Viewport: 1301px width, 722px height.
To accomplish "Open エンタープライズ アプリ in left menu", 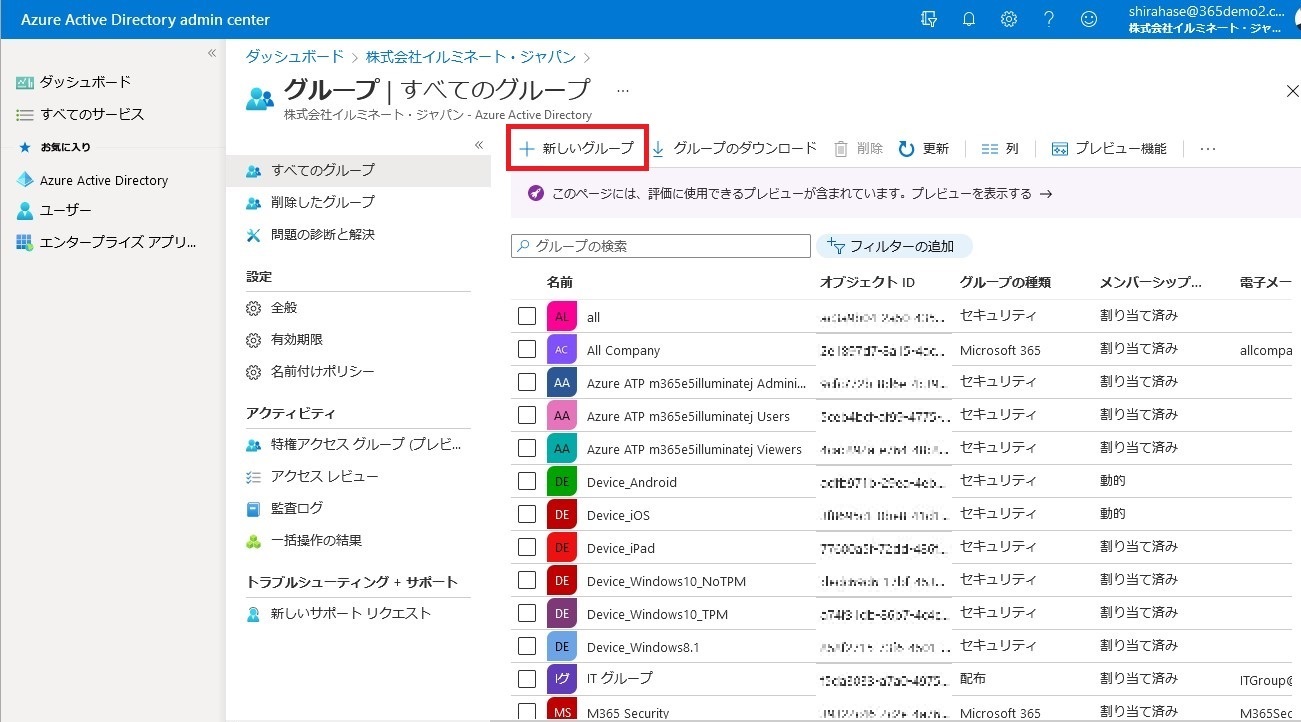I will coord(106,242).
